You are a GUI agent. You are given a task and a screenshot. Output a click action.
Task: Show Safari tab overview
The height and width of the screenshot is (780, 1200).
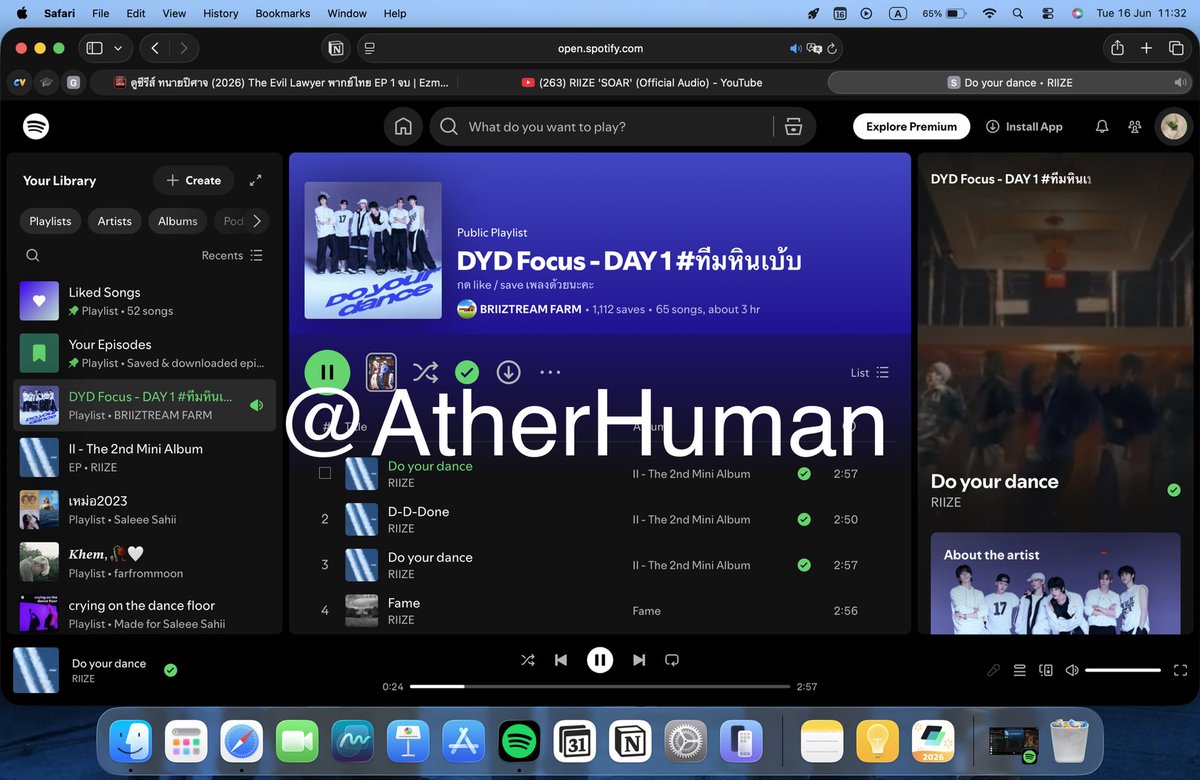(x=1176, y=48)
